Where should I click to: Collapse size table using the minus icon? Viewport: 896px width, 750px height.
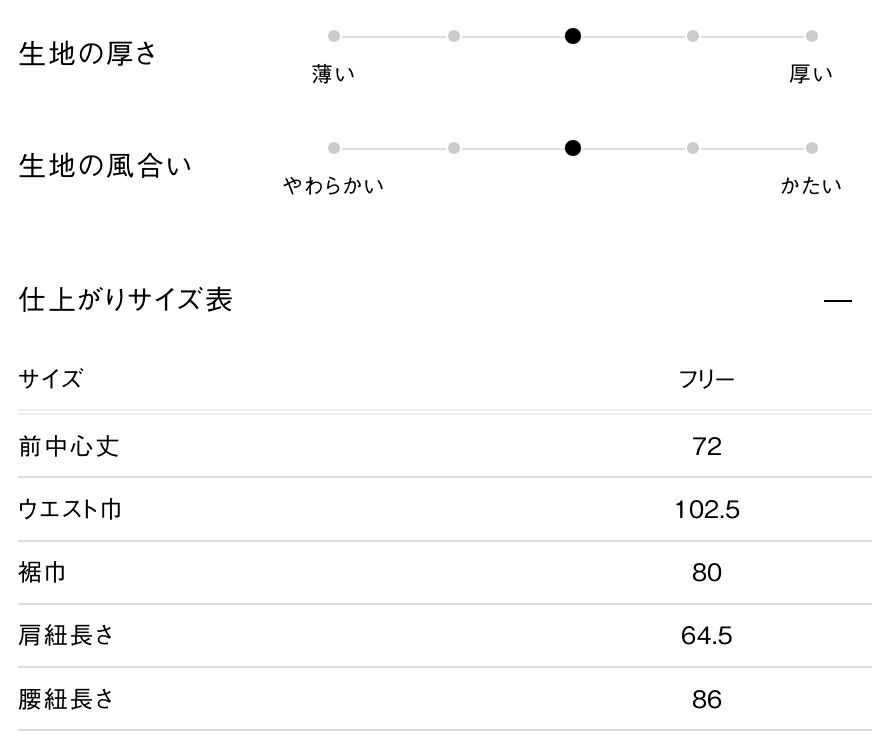838,300
